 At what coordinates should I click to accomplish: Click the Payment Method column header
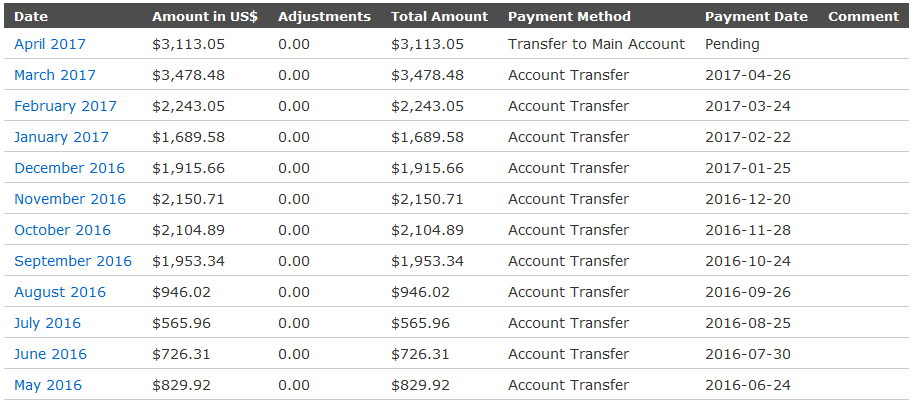pos(569,16)
